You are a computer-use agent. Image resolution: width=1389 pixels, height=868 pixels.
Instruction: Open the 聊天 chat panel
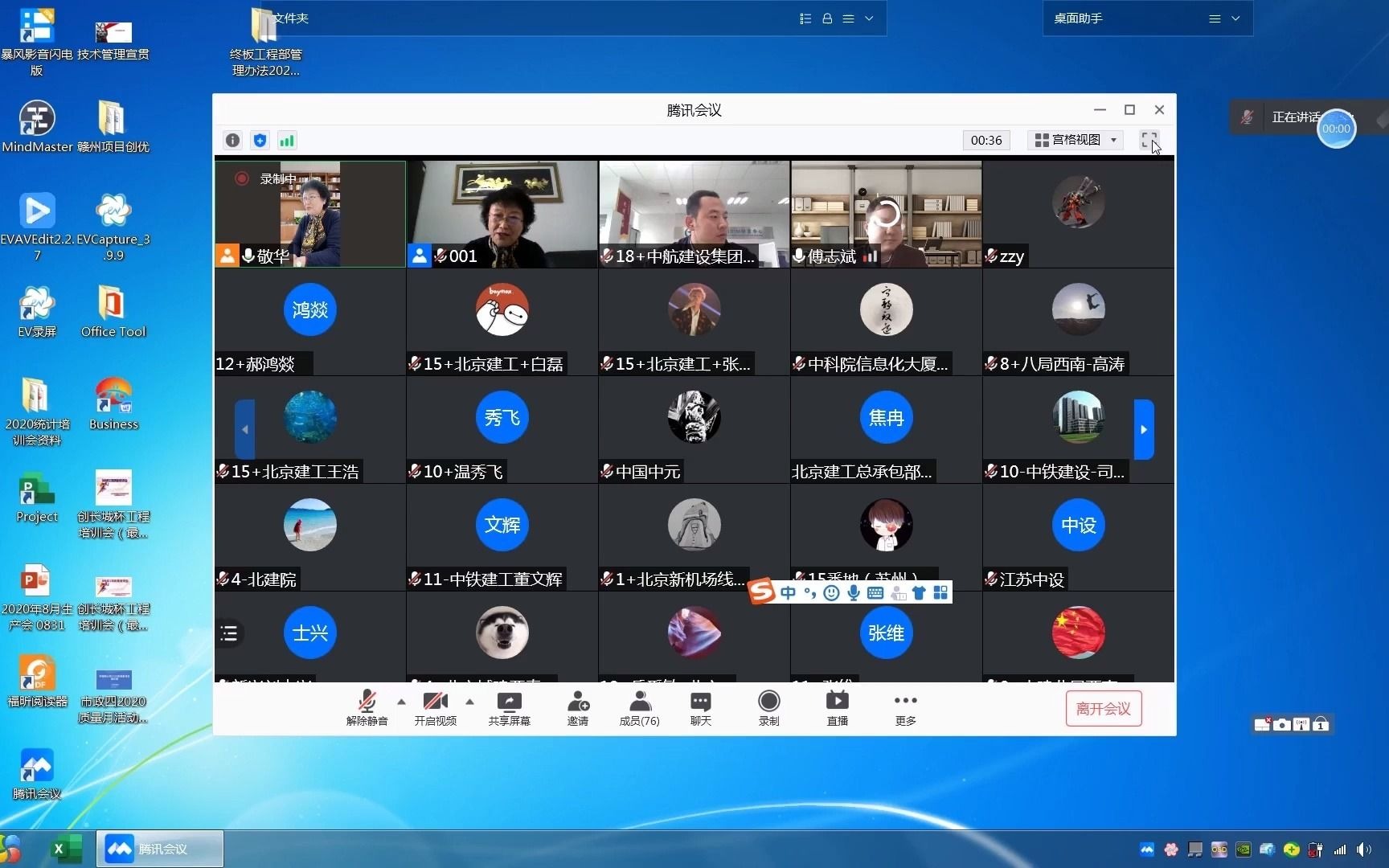(x=701, y=708)
